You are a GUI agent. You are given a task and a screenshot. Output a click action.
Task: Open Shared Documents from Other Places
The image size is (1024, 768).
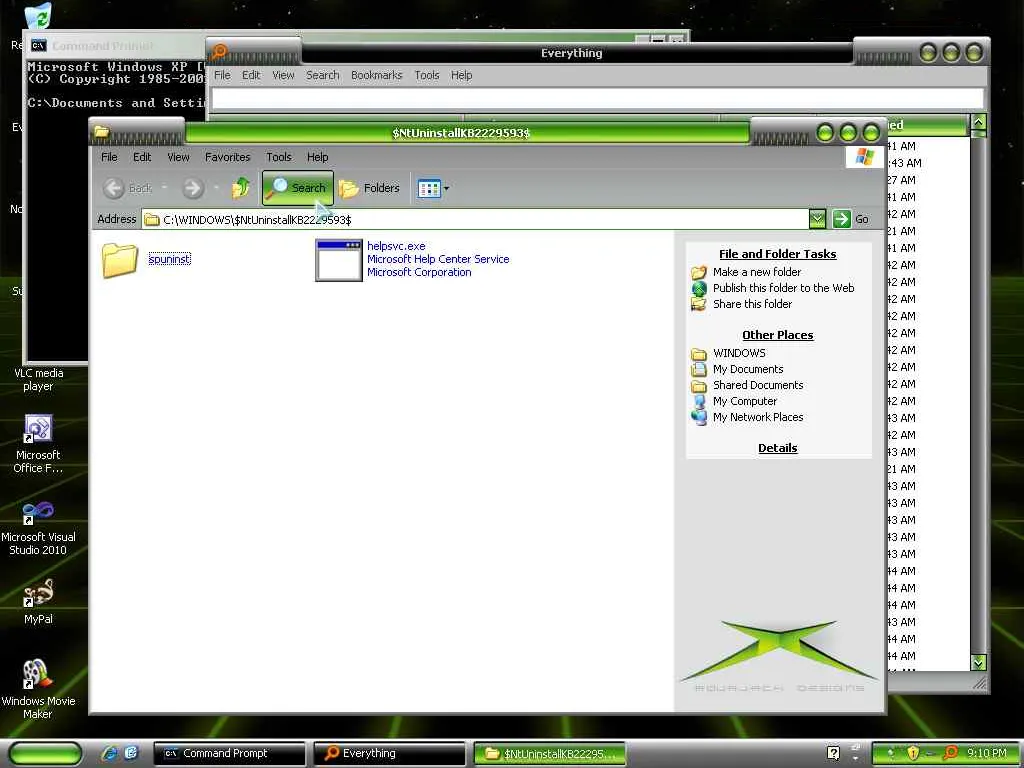pos(758,385)
